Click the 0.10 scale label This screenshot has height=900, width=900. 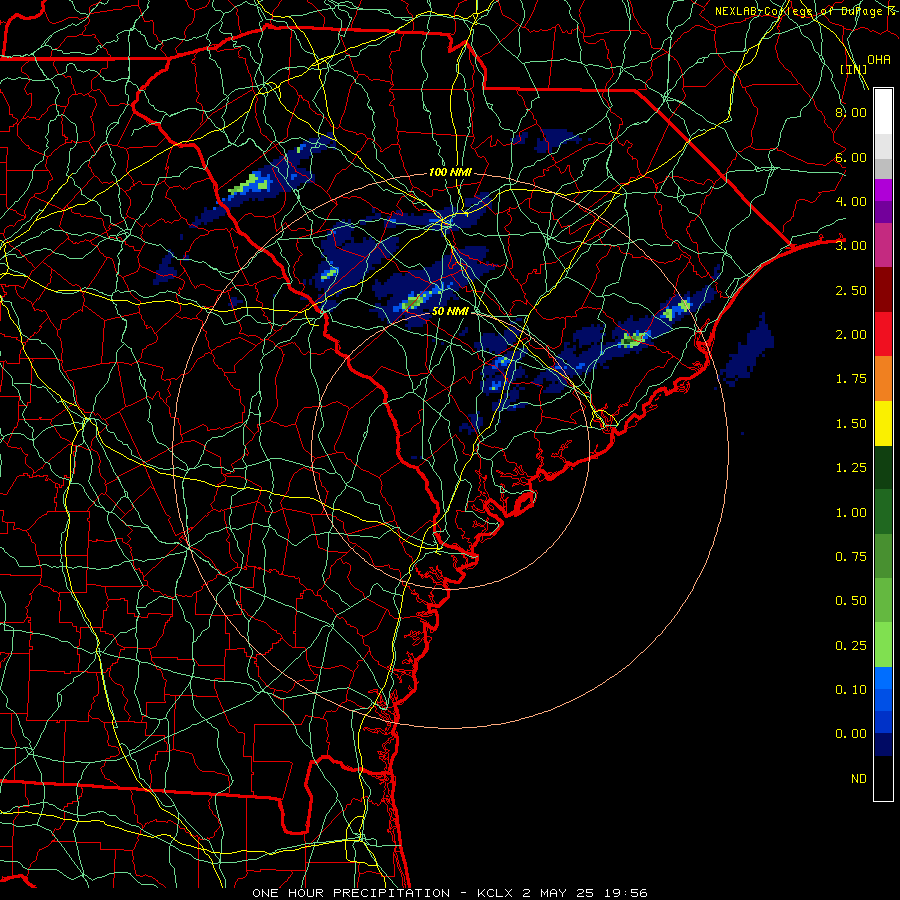point(851,690)
